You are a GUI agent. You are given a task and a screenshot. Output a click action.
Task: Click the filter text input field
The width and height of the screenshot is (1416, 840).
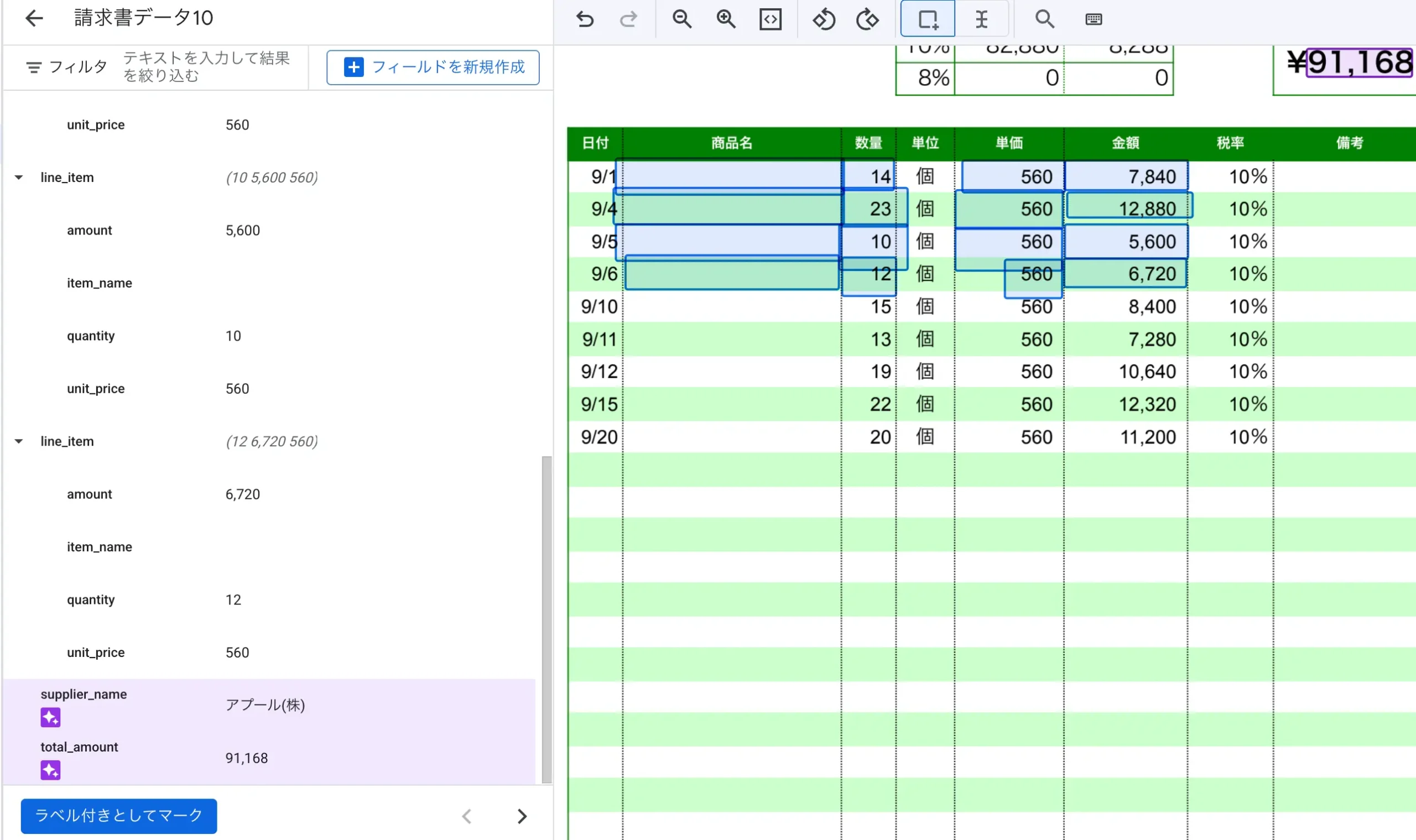pos(207,67)
